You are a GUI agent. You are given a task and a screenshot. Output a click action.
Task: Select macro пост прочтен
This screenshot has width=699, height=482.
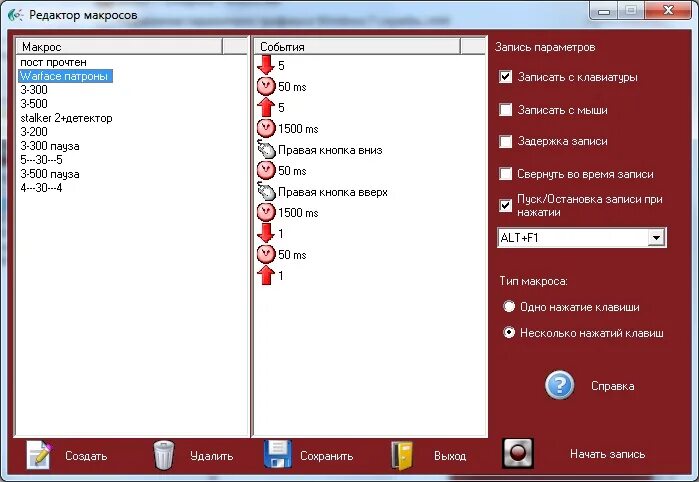53,62
